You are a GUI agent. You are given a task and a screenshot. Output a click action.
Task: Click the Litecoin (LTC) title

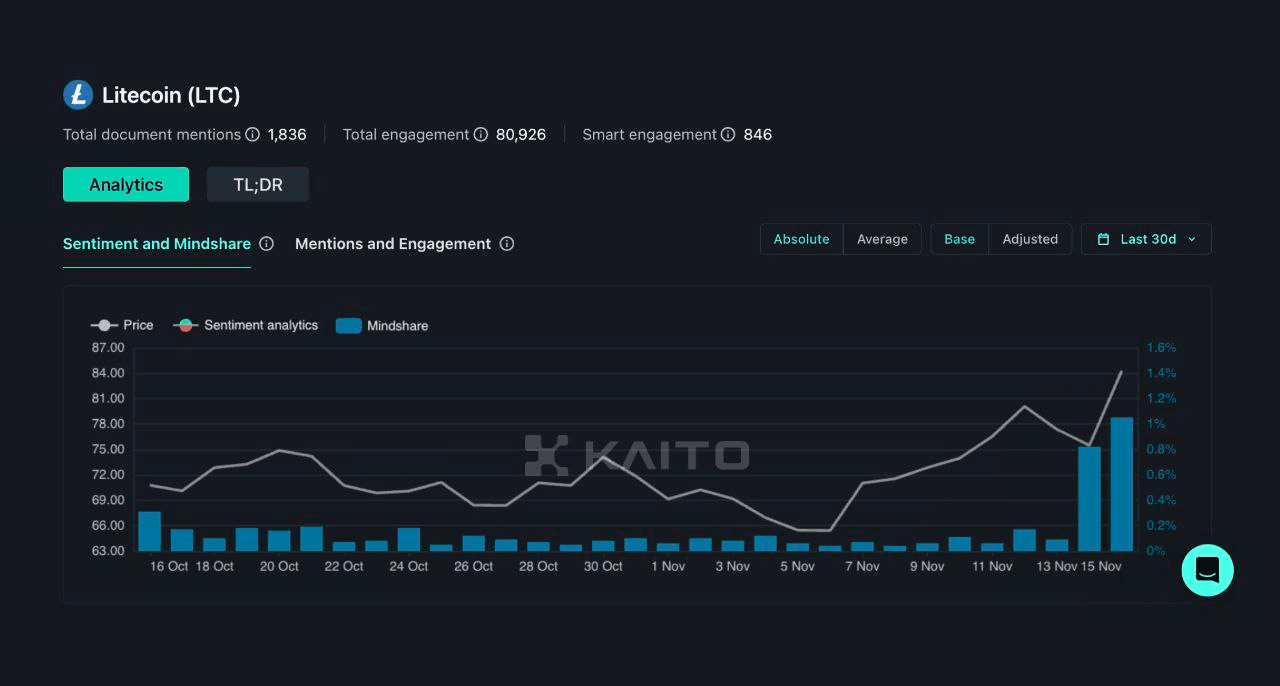[171, 96]
